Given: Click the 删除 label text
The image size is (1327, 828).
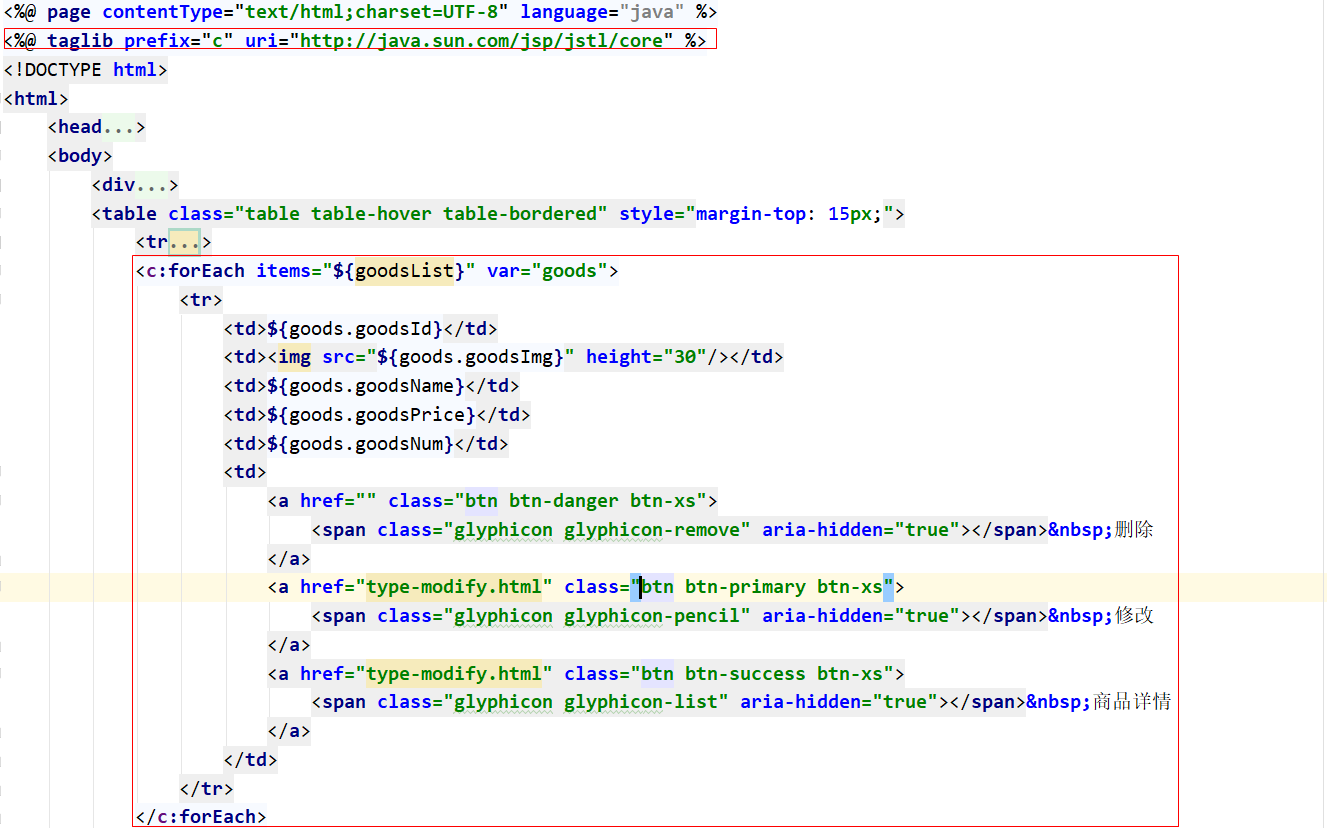Looking at the screenshot, I should pyautogui.click(x=1134, y=530).
